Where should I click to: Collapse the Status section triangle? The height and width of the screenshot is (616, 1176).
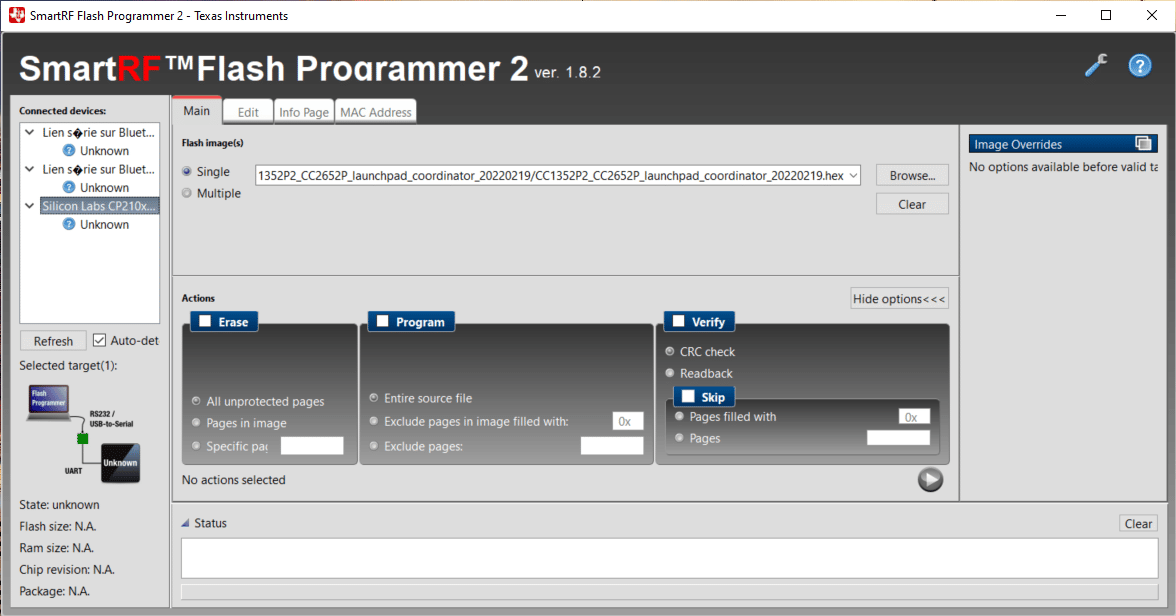coord(185,523)
